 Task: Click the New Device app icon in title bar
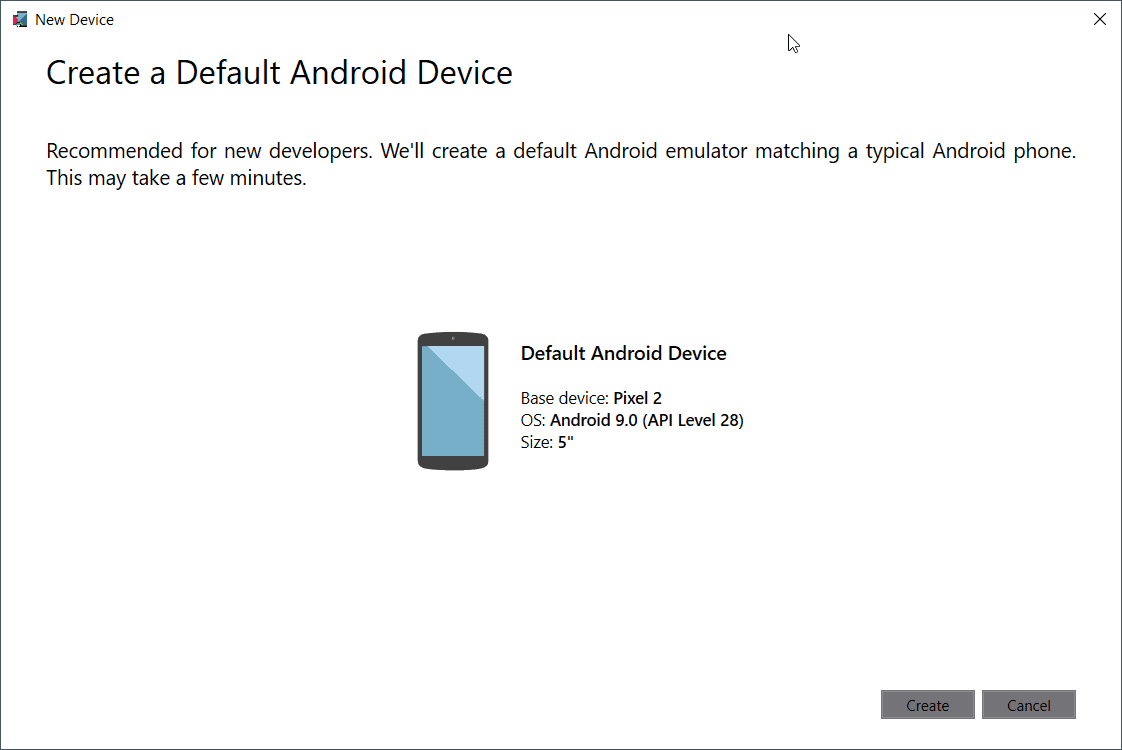point(20,19)
